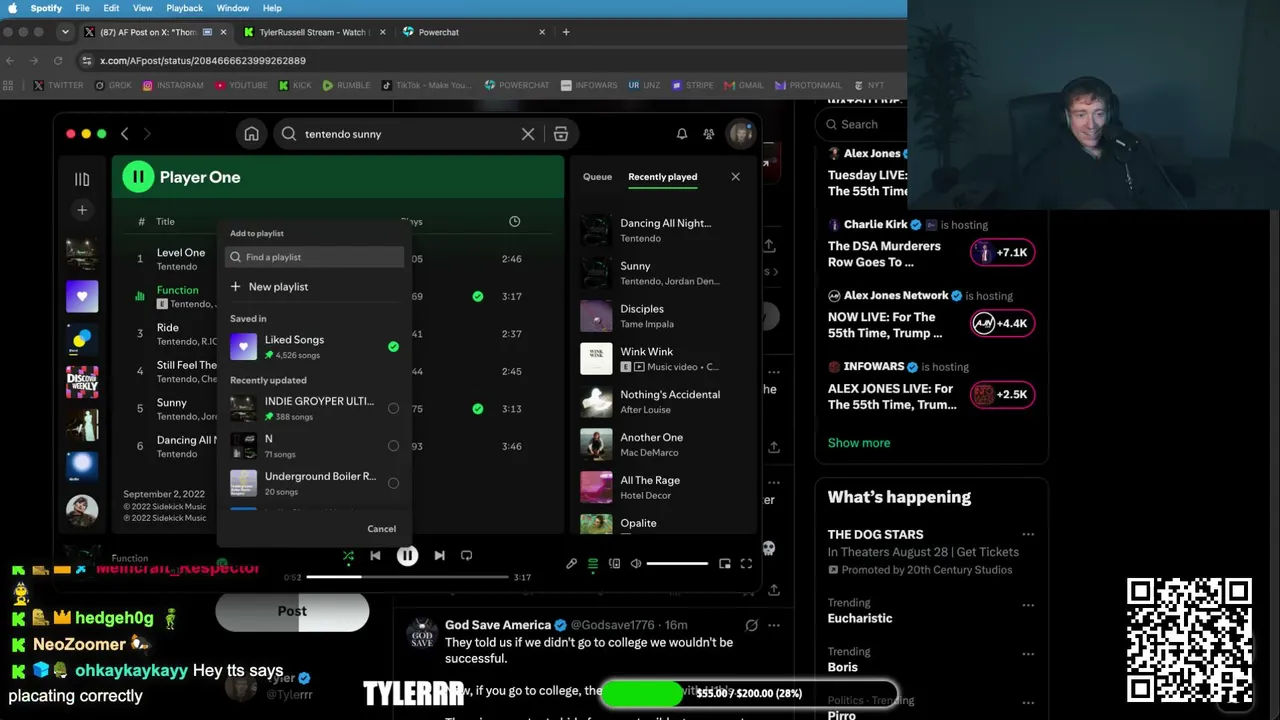Open the Spotify miniplayer

725,564
